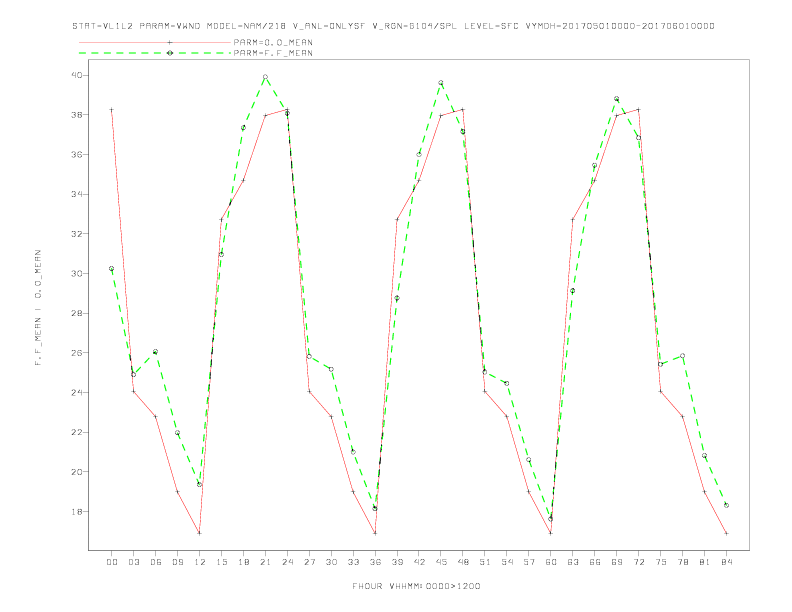This screenshot has width=792, height=612.
Task: Click the 34 tick label on the vertical axis
Action: click(77, 194)
